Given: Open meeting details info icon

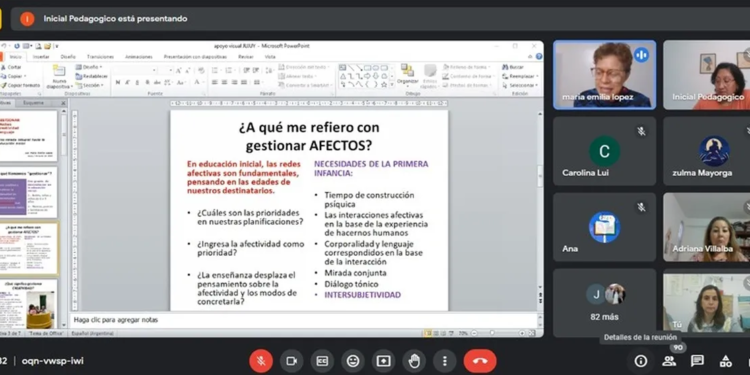Looking at the screenshot, I should point(640,361).
